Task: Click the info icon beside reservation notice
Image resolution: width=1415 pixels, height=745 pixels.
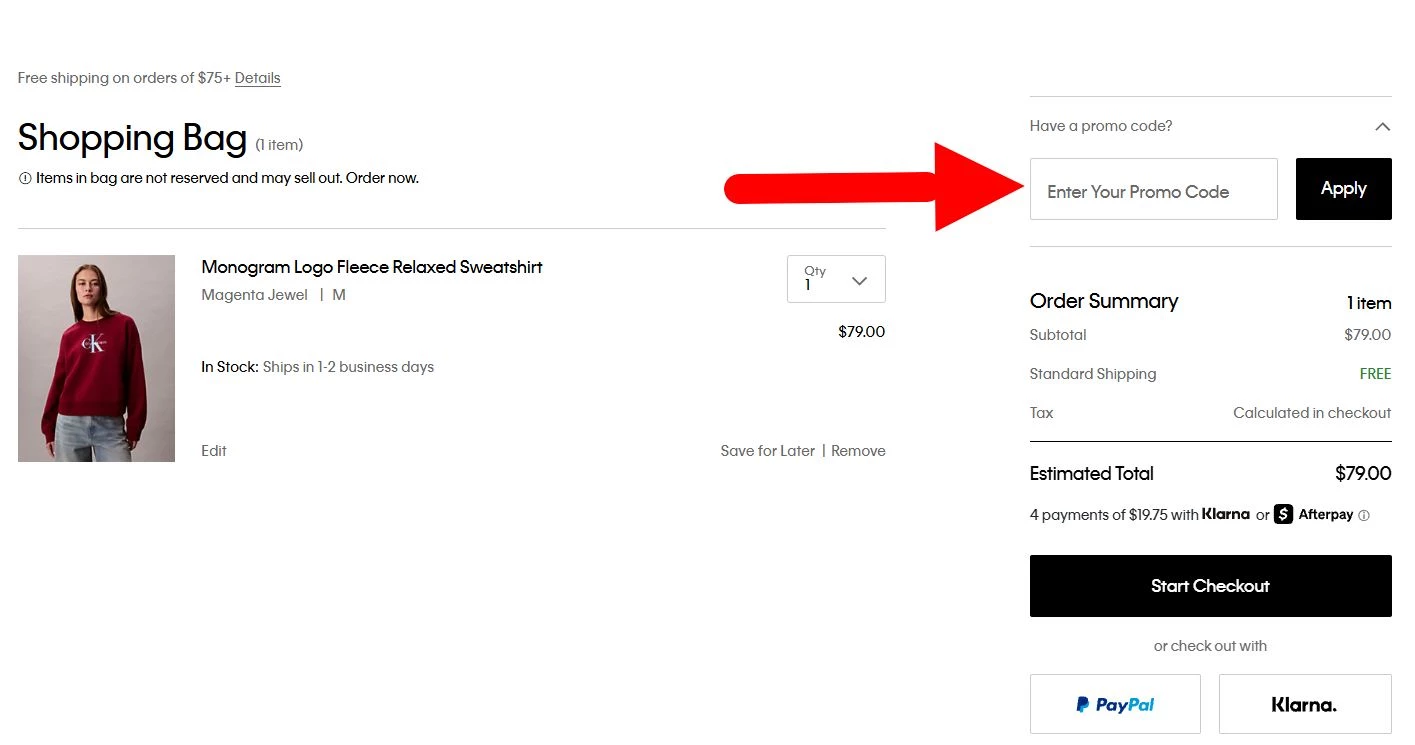Action: [25, 179]
